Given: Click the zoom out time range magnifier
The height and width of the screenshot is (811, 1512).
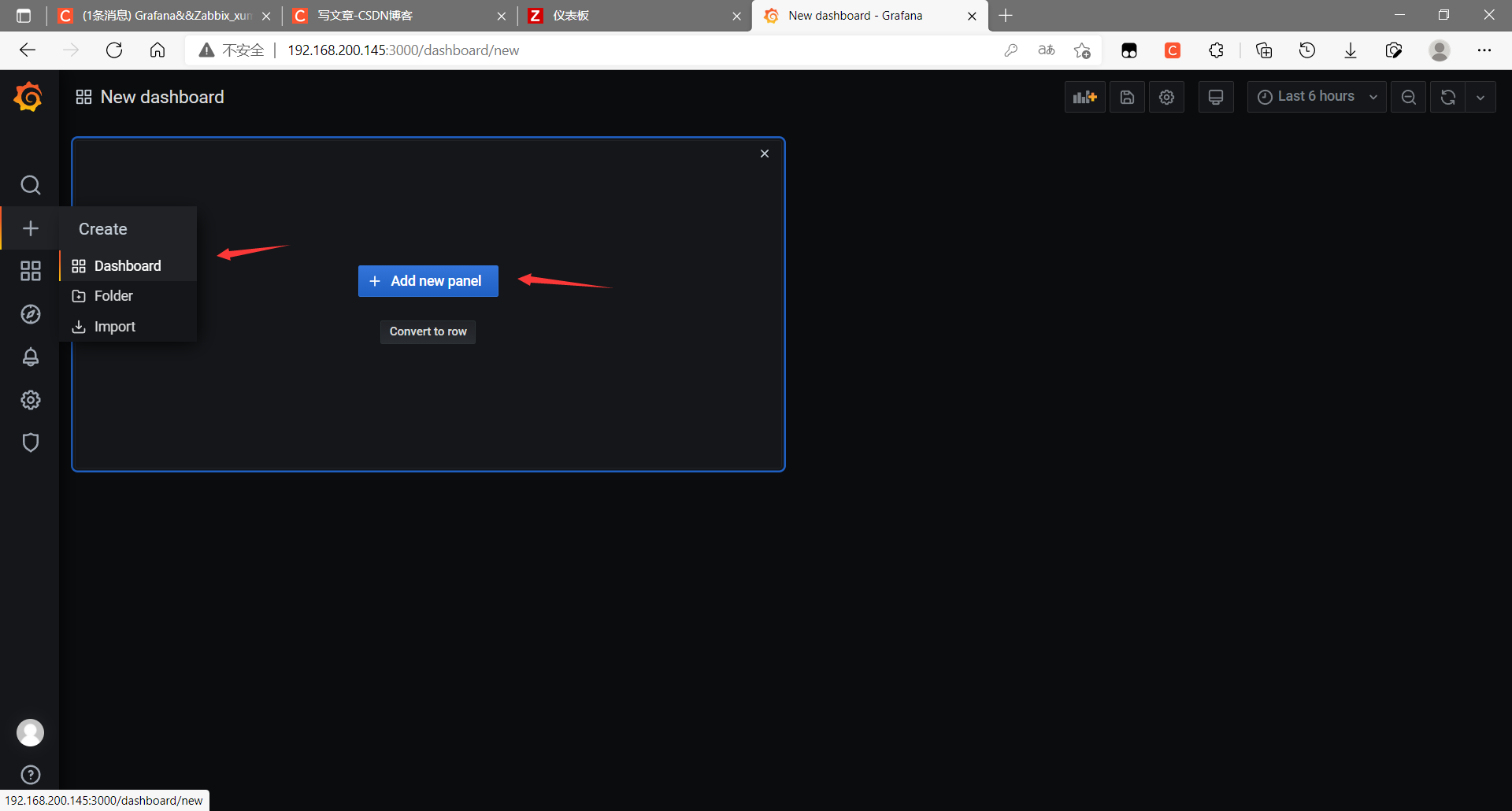Looking at the screenshot, I should tap(1408, 96).
